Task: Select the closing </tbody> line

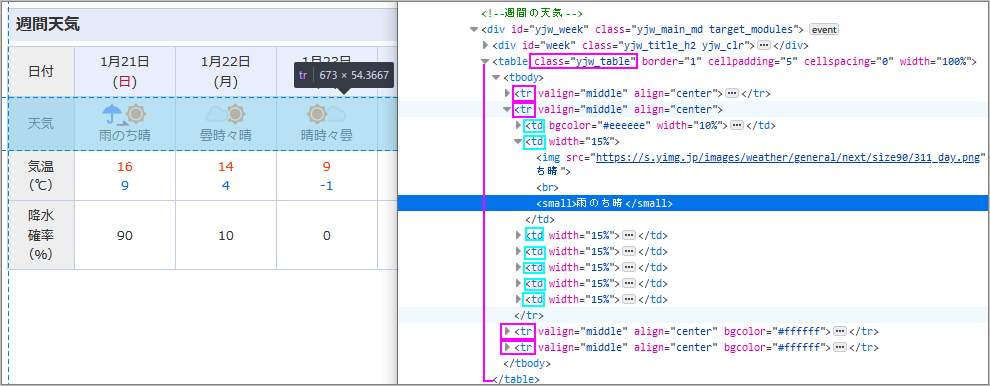Action: [x=527, y=364]
